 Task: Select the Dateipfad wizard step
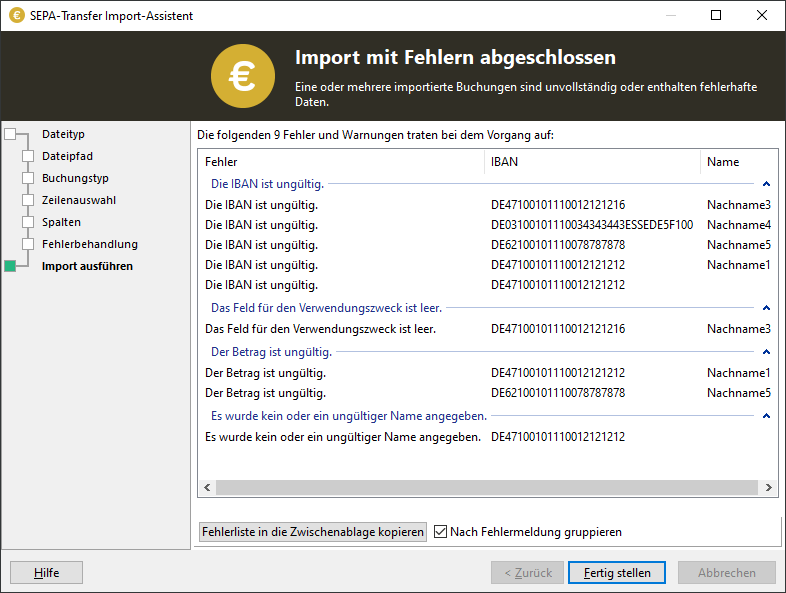point(67,156)
